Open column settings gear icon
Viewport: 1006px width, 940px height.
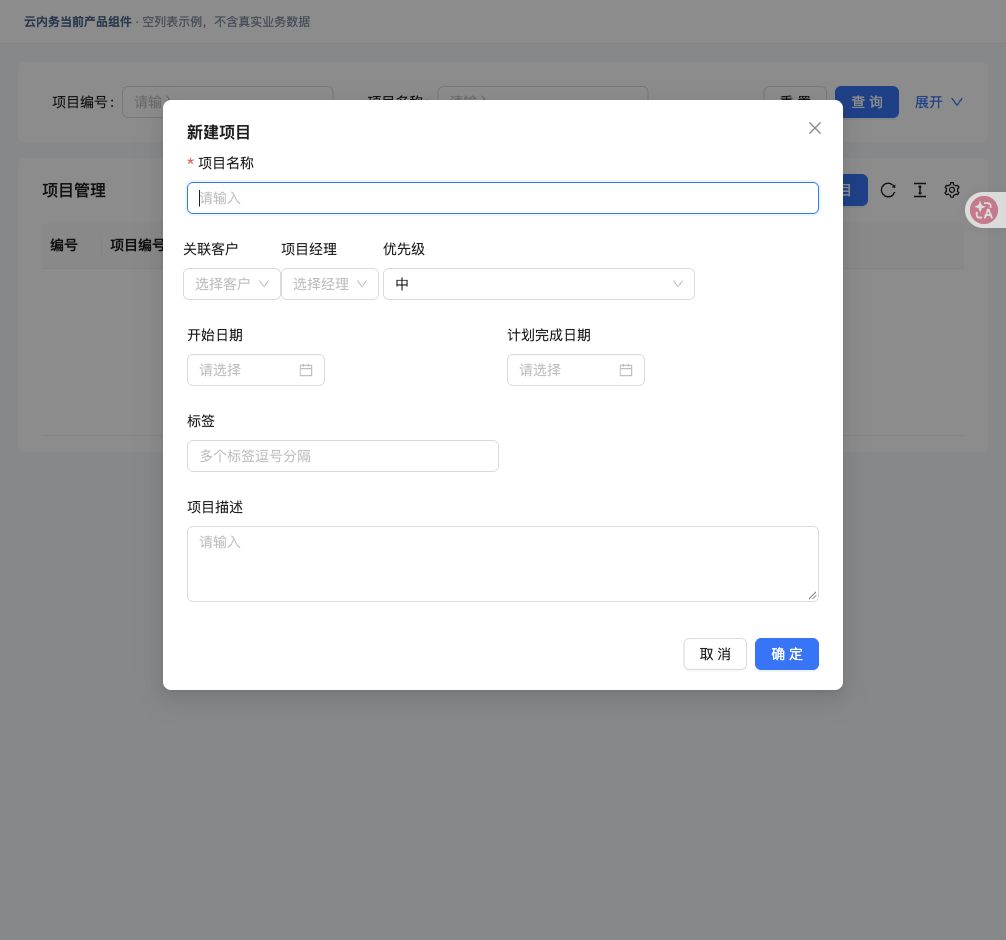951,190
